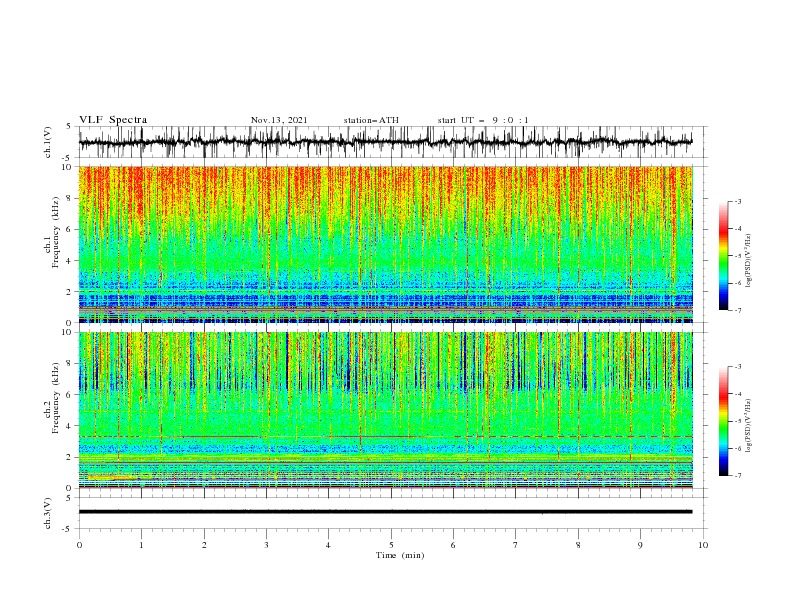Click the "Time (min)" axis label
This screenshot has width=792, height=612.
pyautogui.click(x=400, y=555)
